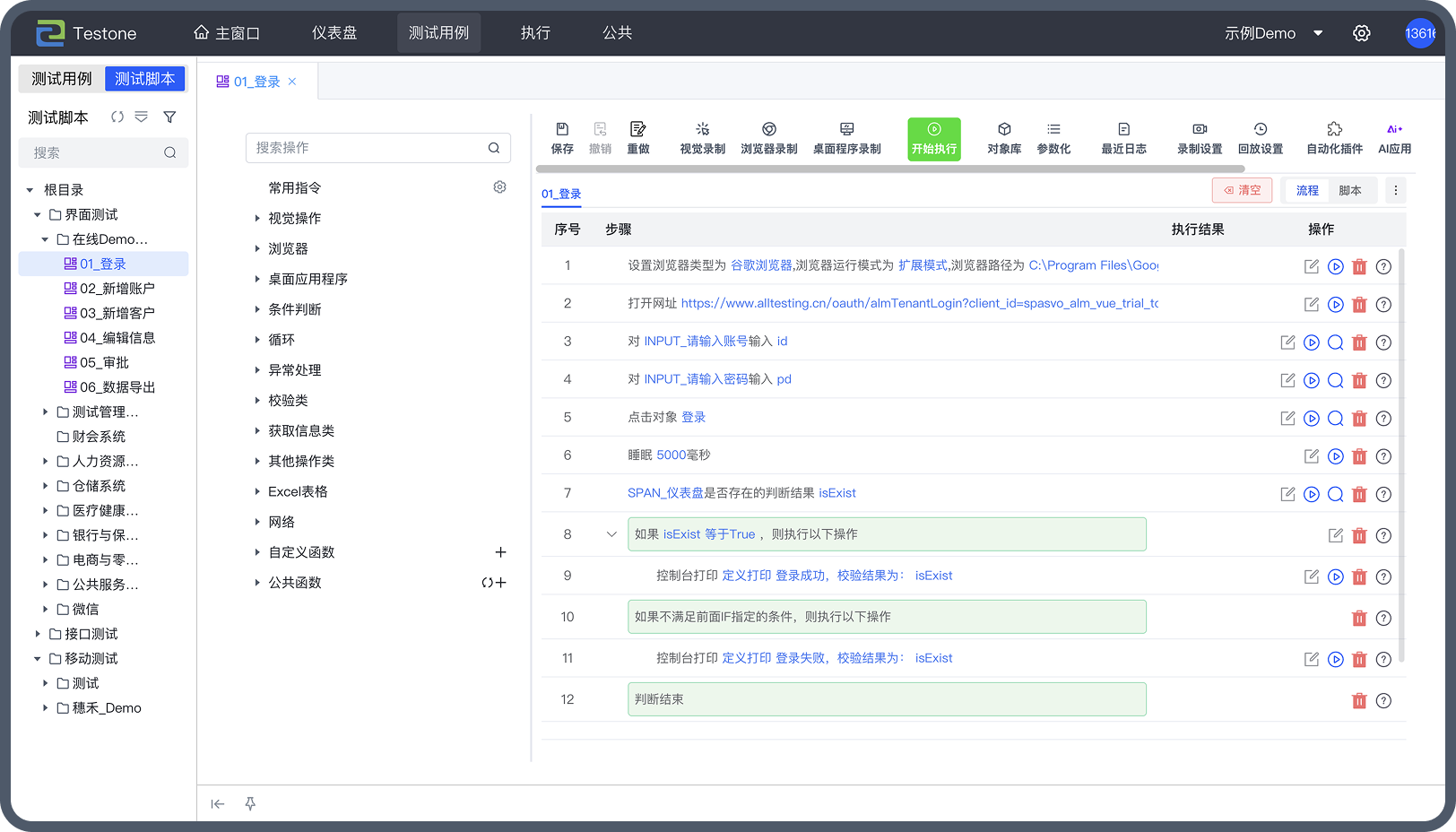Open recent logs (最近日志)
This screenshot has height=832, width=1456.
tap(1123, 138)
